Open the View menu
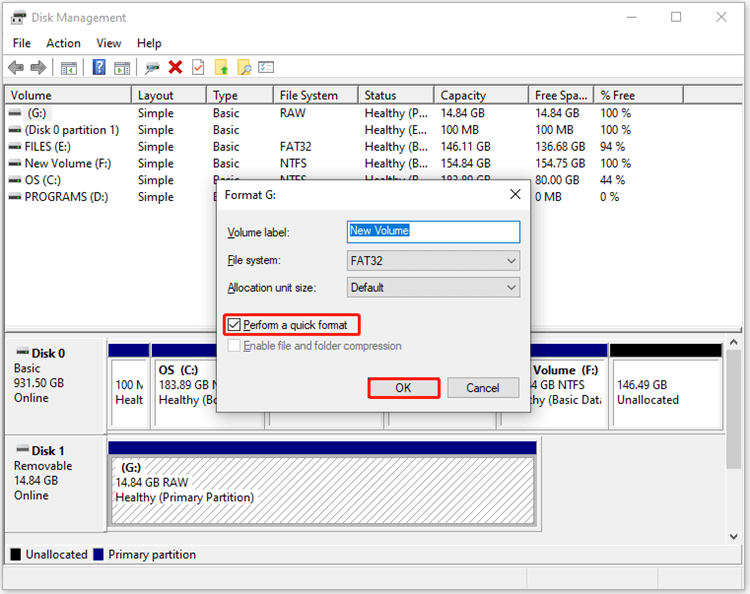 (109, 43)
